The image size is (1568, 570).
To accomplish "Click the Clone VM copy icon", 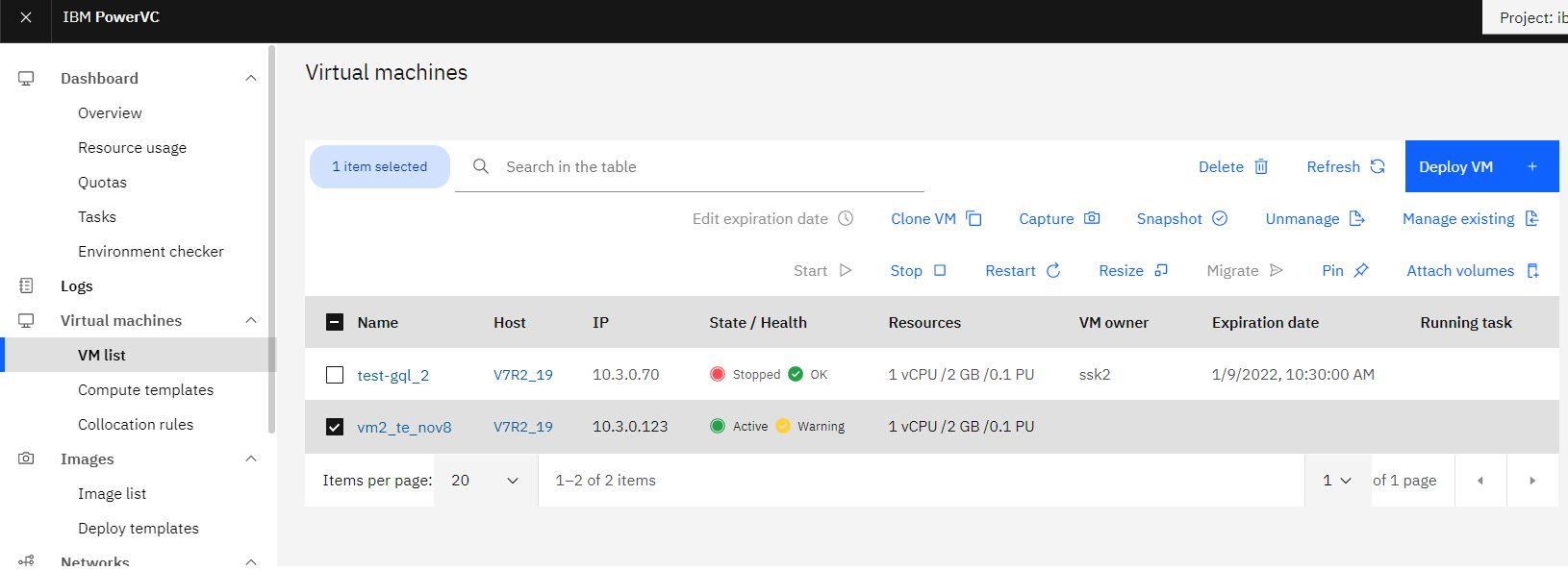I will [974, 218].
